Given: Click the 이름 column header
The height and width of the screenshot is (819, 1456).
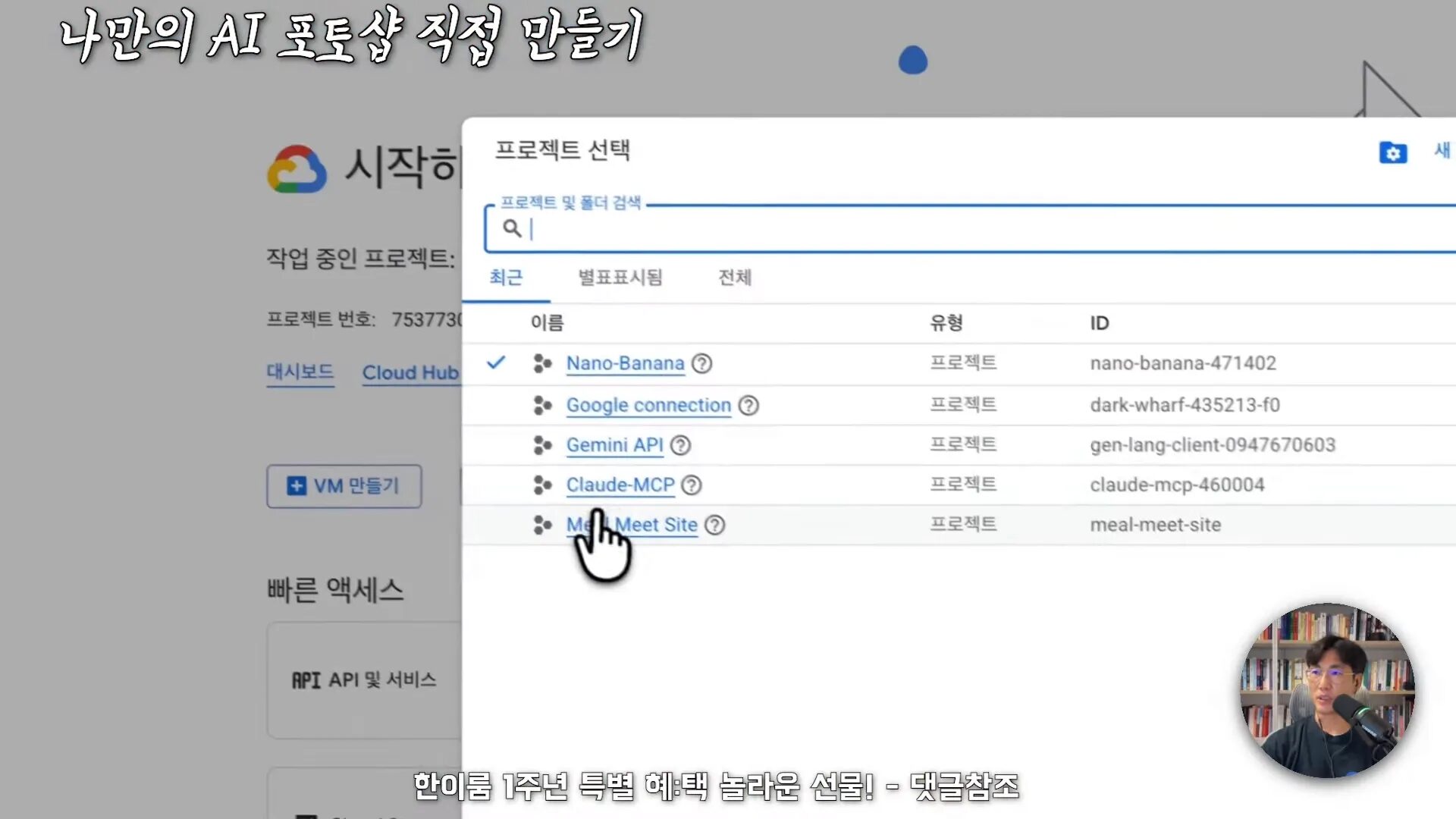Looking at the screenshot, I should [547, 323].
